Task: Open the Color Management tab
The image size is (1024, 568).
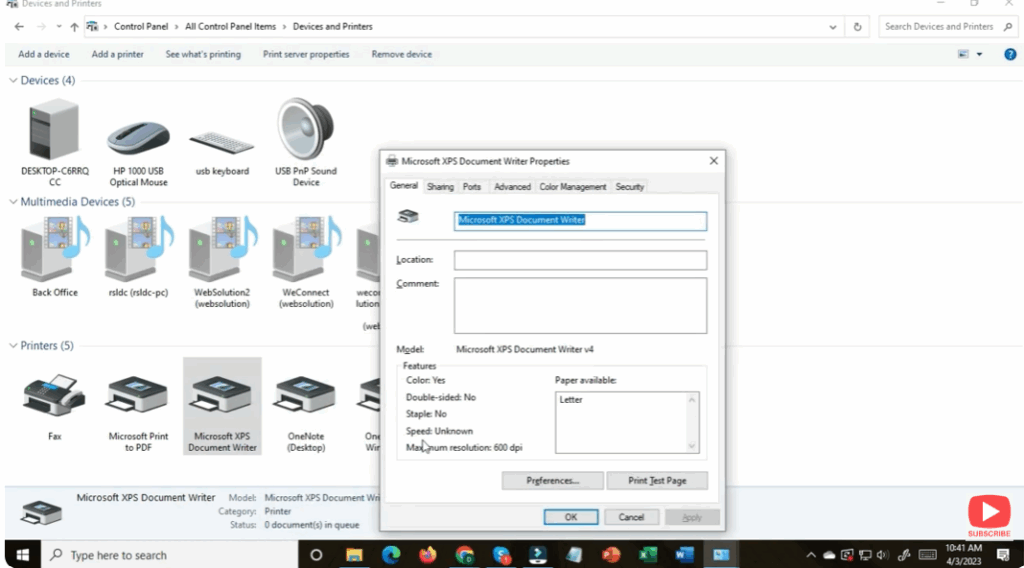Action: pyautogui.click(x=573, y=187)
